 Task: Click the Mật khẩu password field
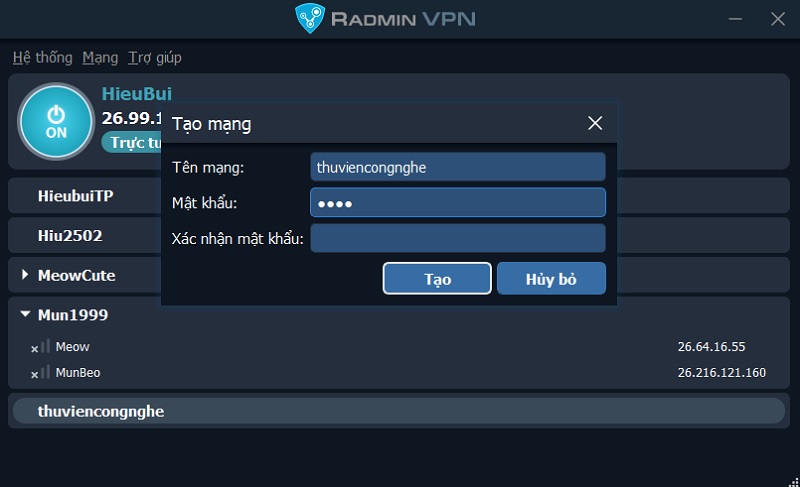pos(458,202)
